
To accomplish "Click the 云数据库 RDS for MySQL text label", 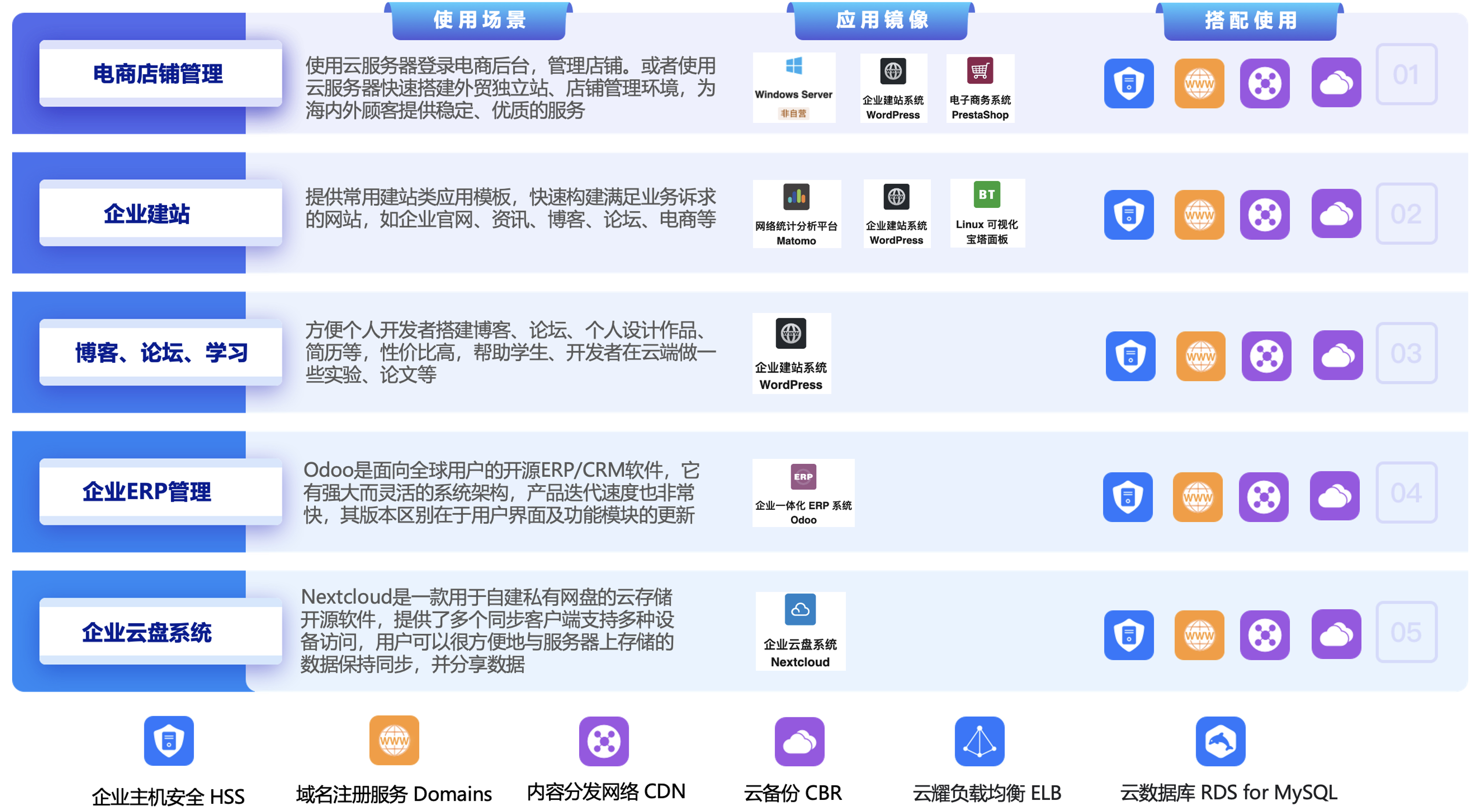I will pyautogui.click(x=1229, y=793).
